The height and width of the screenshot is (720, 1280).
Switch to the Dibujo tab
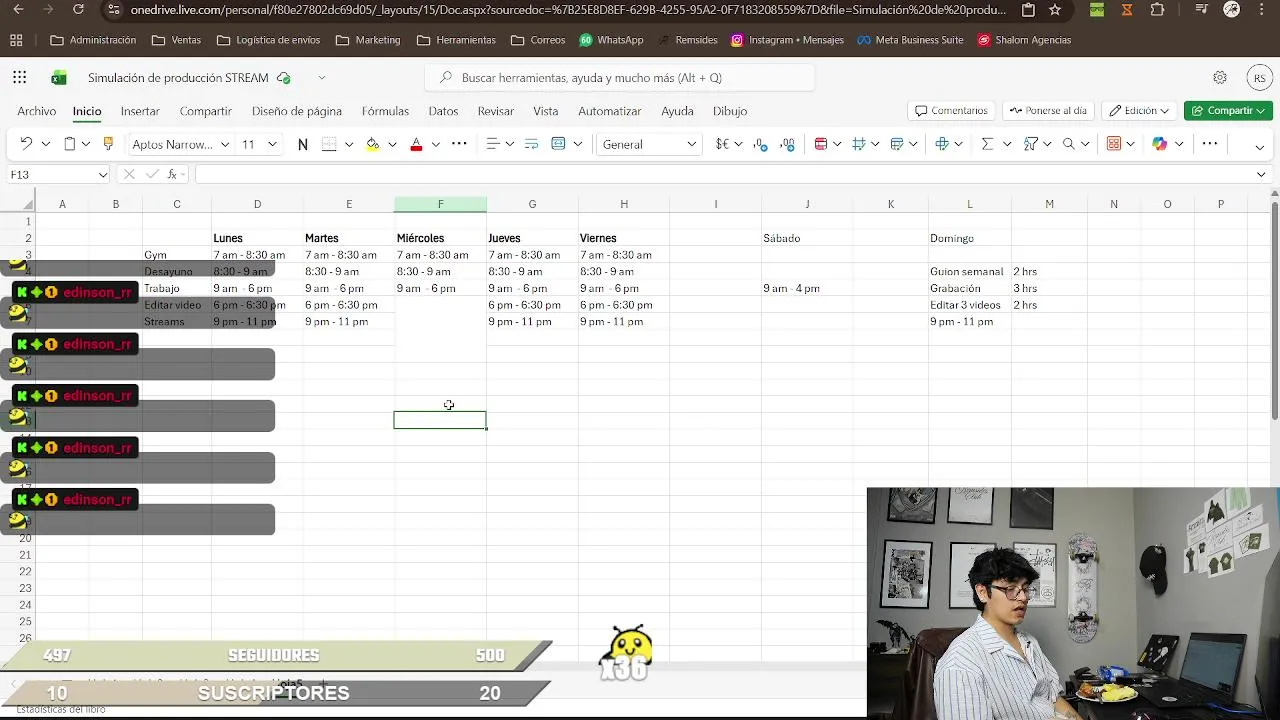click(730, 111)
